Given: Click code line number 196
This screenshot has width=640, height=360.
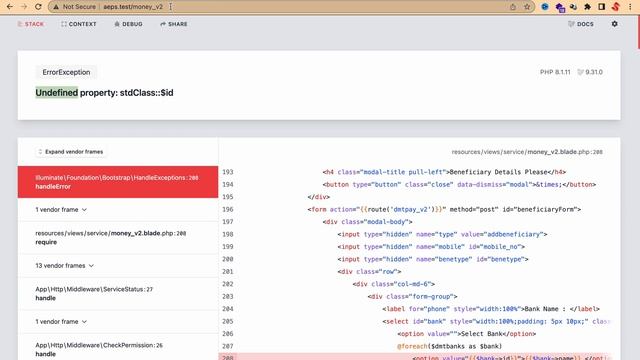Looking at the screenshot, I should pyautogui.click(x=228, y=209).
